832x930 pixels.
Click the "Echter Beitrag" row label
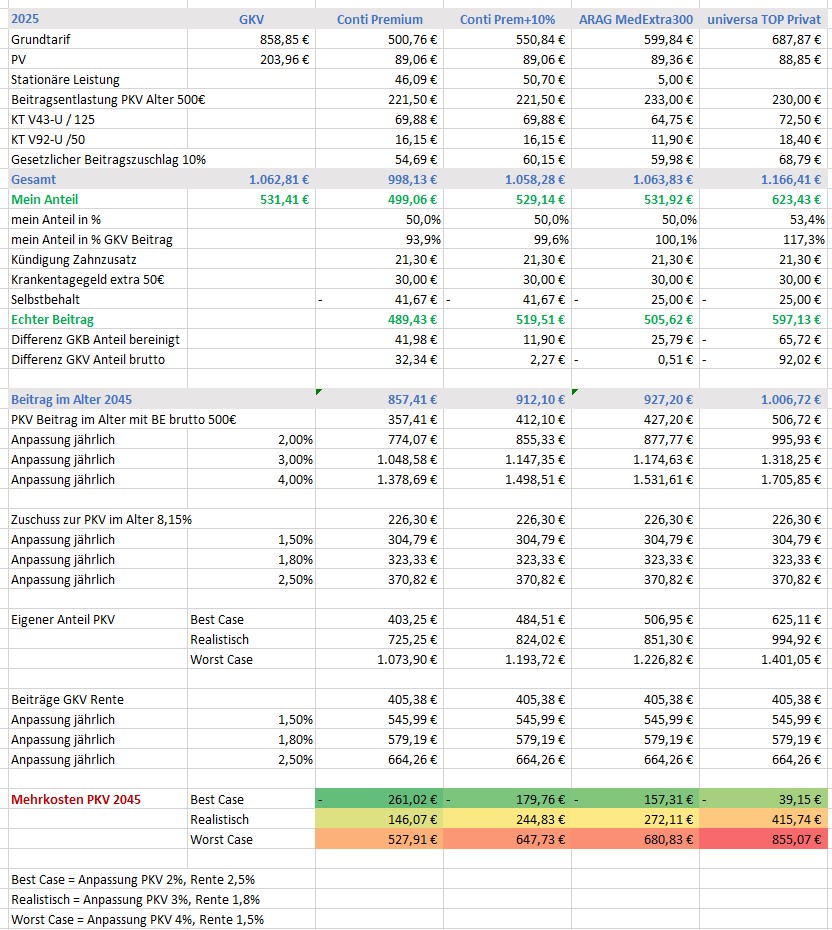coord(52,319)
